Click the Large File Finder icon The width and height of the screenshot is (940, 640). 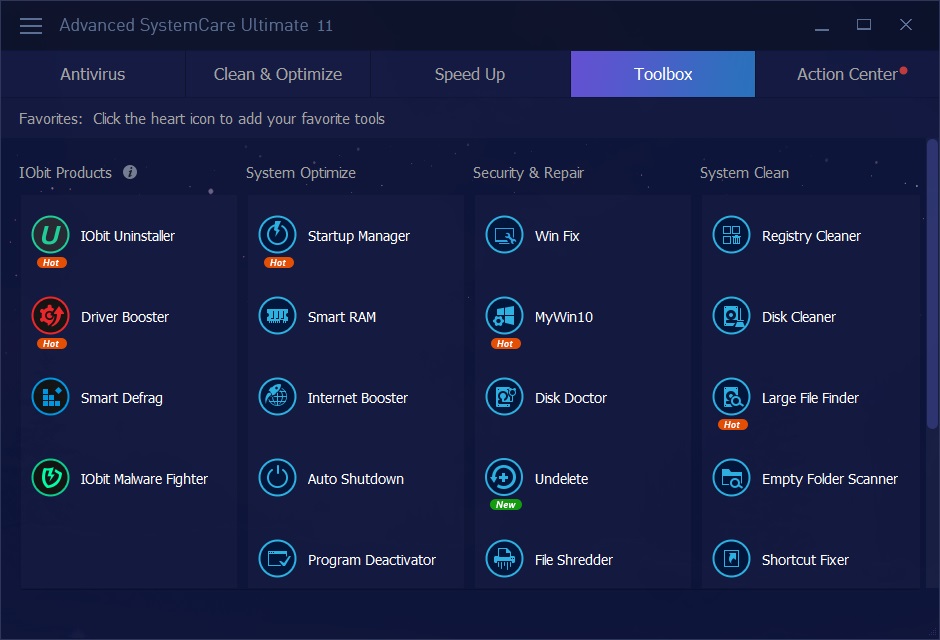click(731, 397)
